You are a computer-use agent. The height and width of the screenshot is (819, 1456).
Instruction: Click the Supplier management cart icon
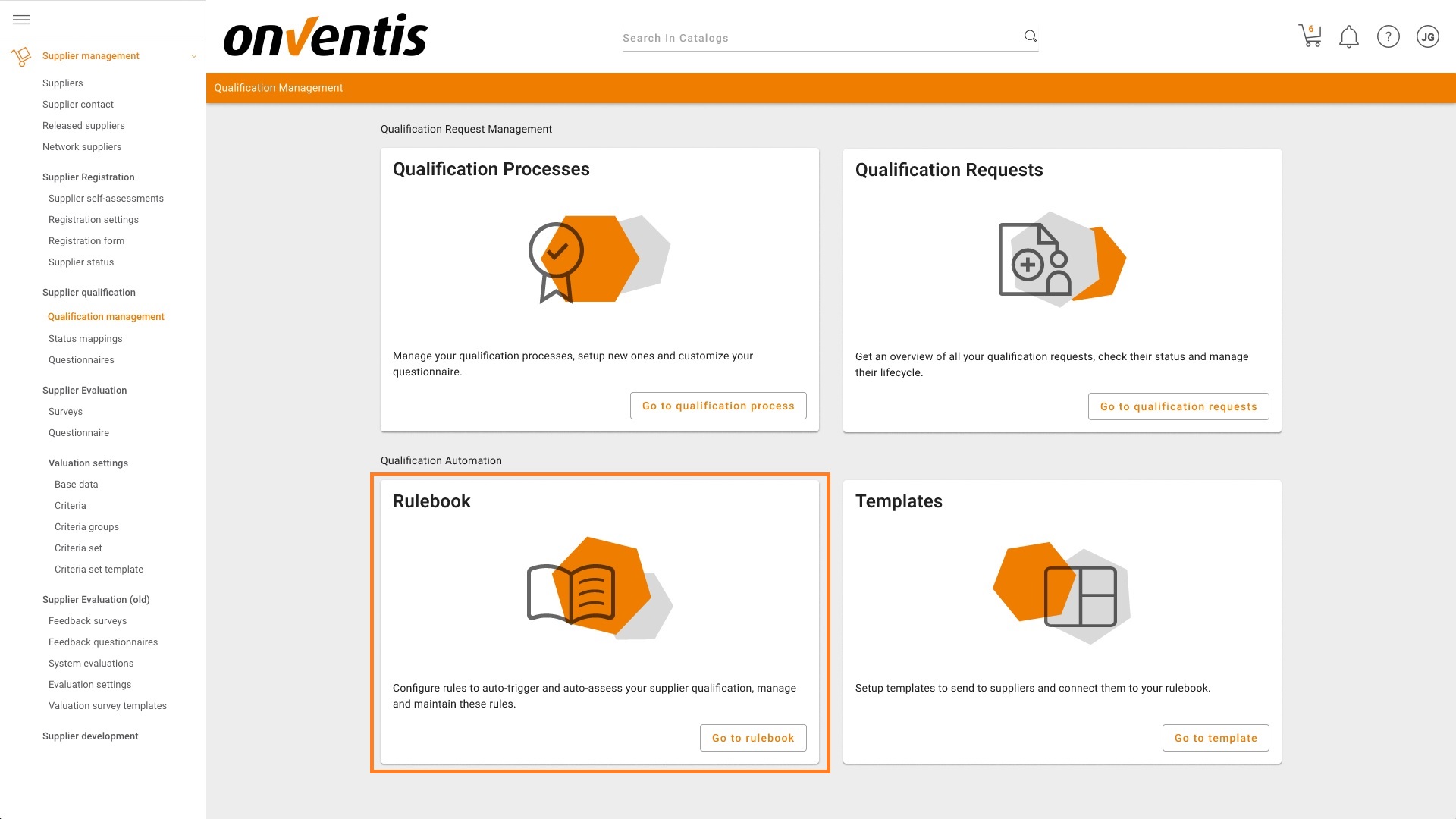[x=21, y=56]
